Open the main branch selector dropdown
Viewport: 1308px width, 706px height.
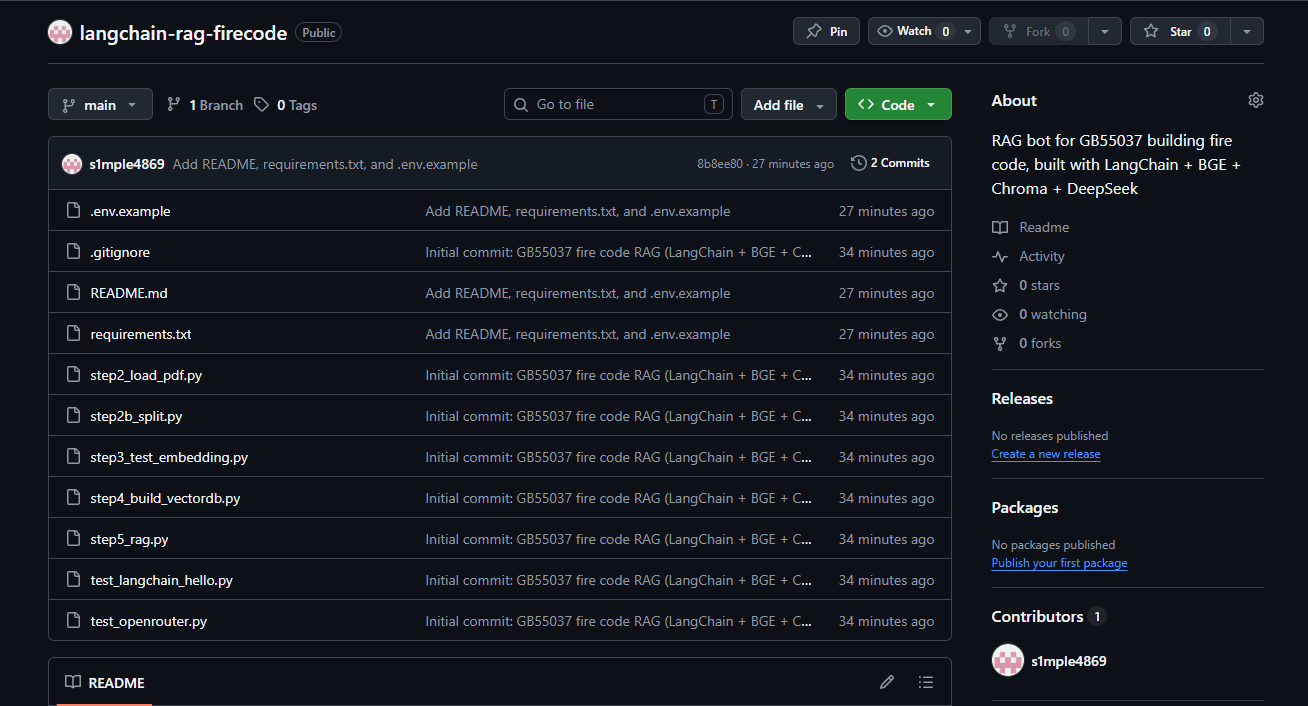coord(100,104)
